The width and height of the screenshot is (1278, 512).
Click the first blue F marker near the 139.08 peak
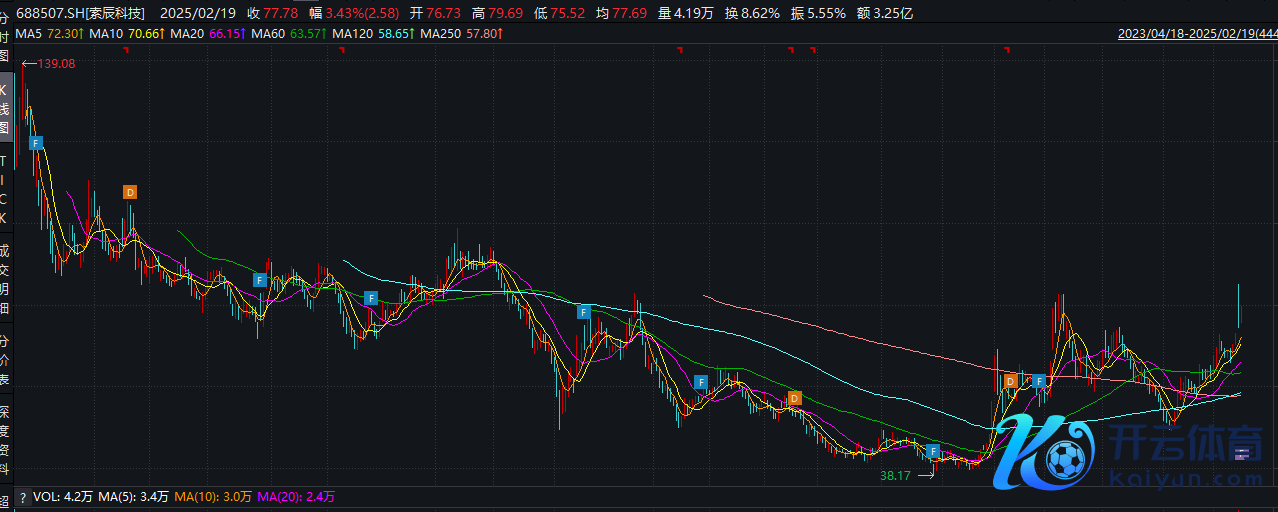pos(37,143)
